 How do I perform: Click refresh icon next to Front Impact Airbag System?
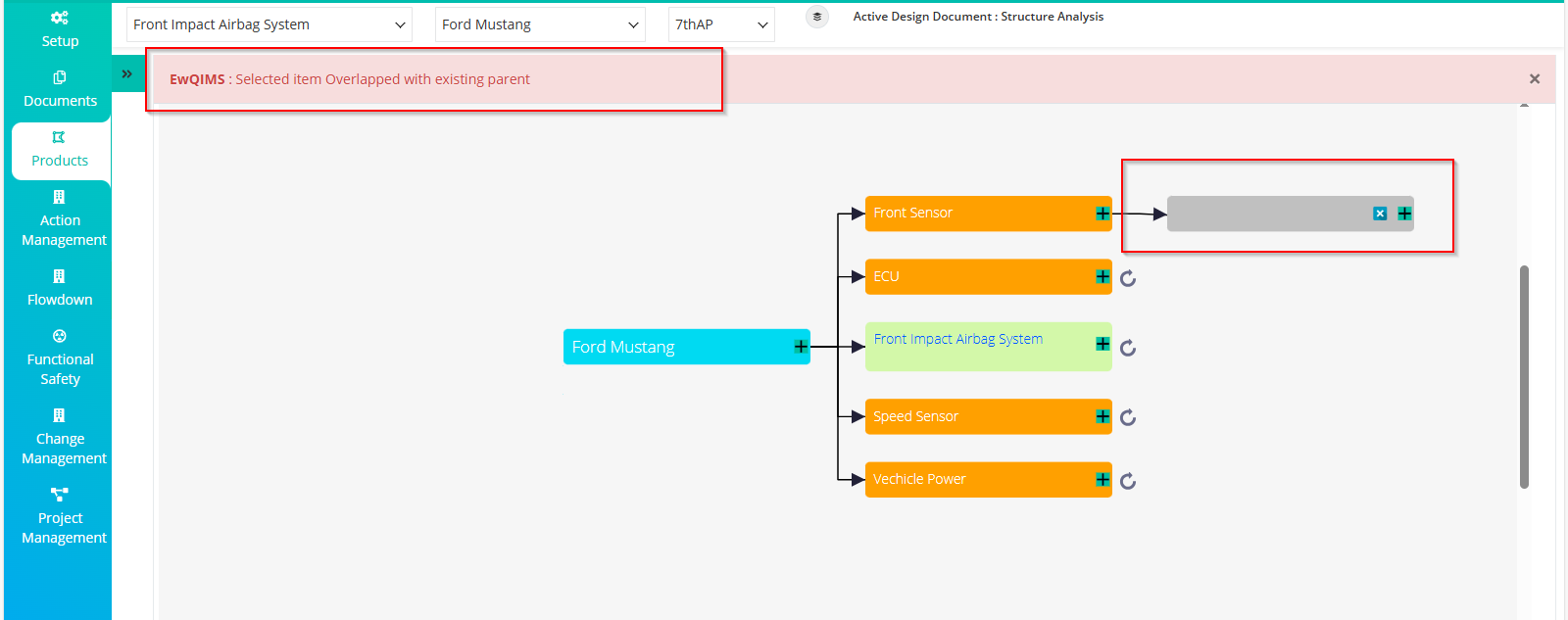1128,348
